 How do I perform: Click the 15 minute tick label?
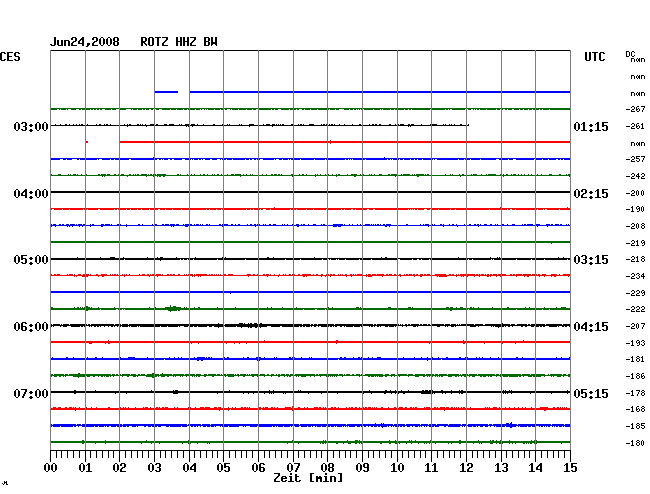pyautogui.click(x=570, y=468)
